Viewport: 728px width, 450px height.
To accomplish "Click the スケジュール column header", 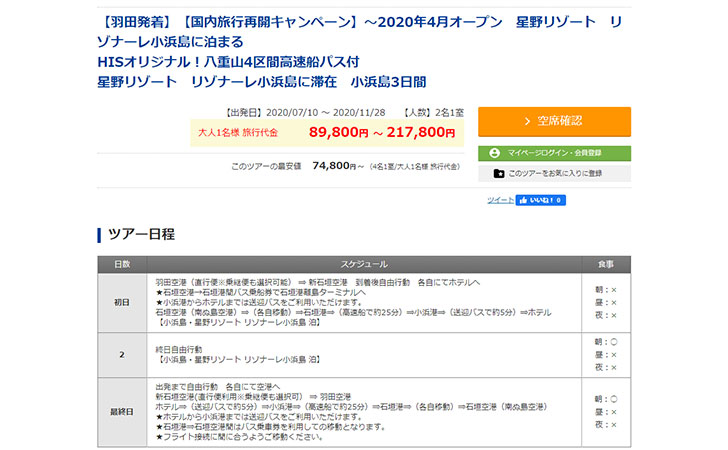I will tap(364, 264).
